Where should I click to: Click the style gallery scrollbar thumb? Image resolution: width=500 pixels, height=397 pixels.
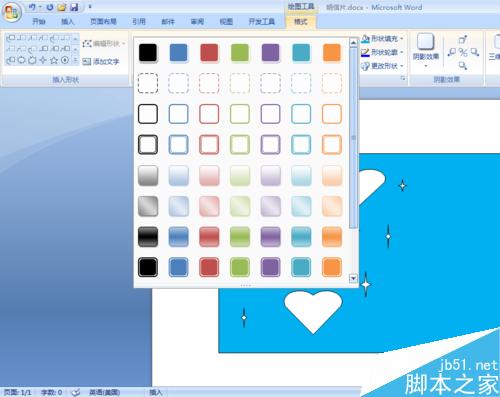point(353,138)
